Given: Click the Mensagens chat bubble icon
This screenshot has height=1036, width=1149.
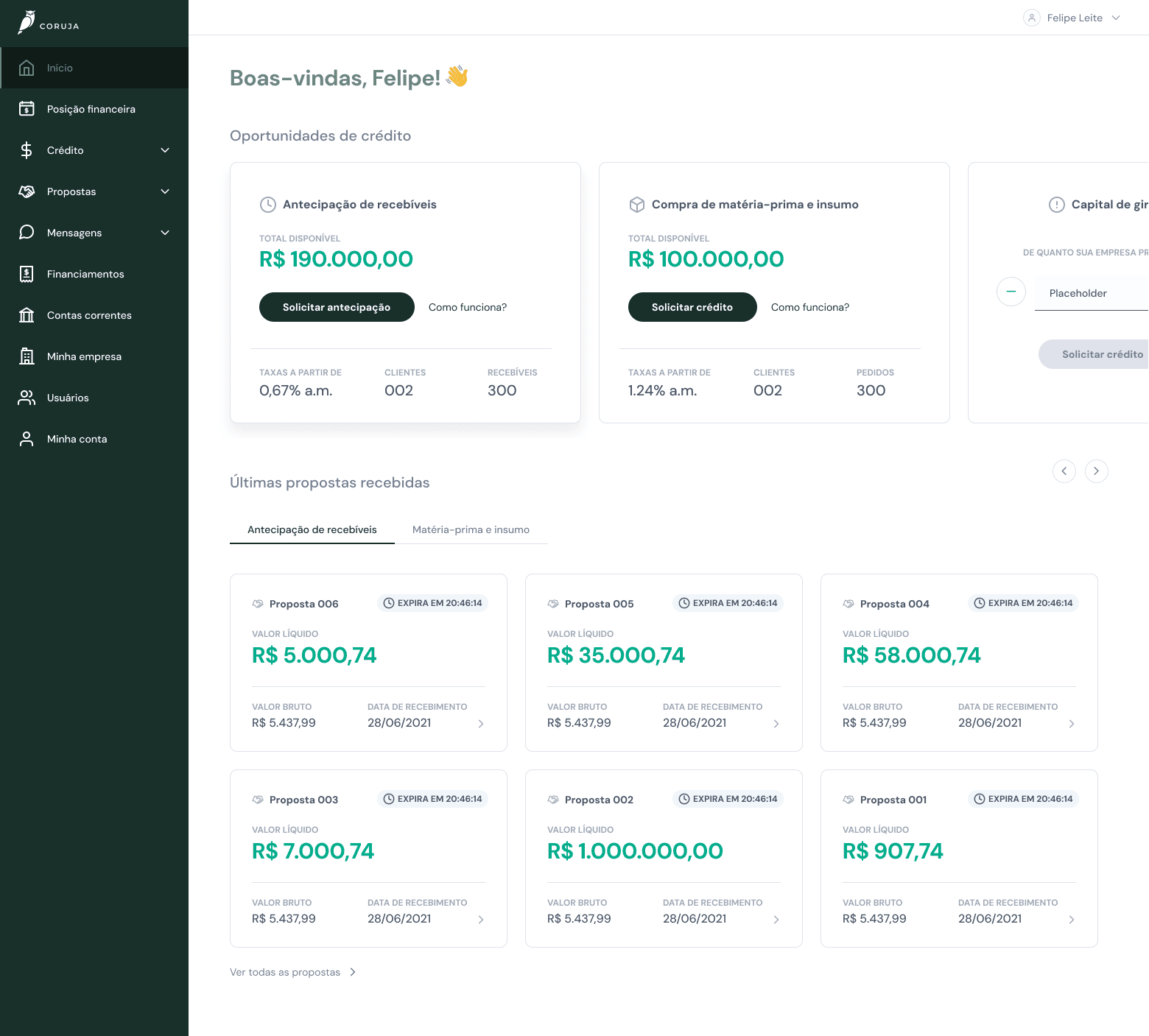Looking at the screenshot, I should [x=27, y=233].
